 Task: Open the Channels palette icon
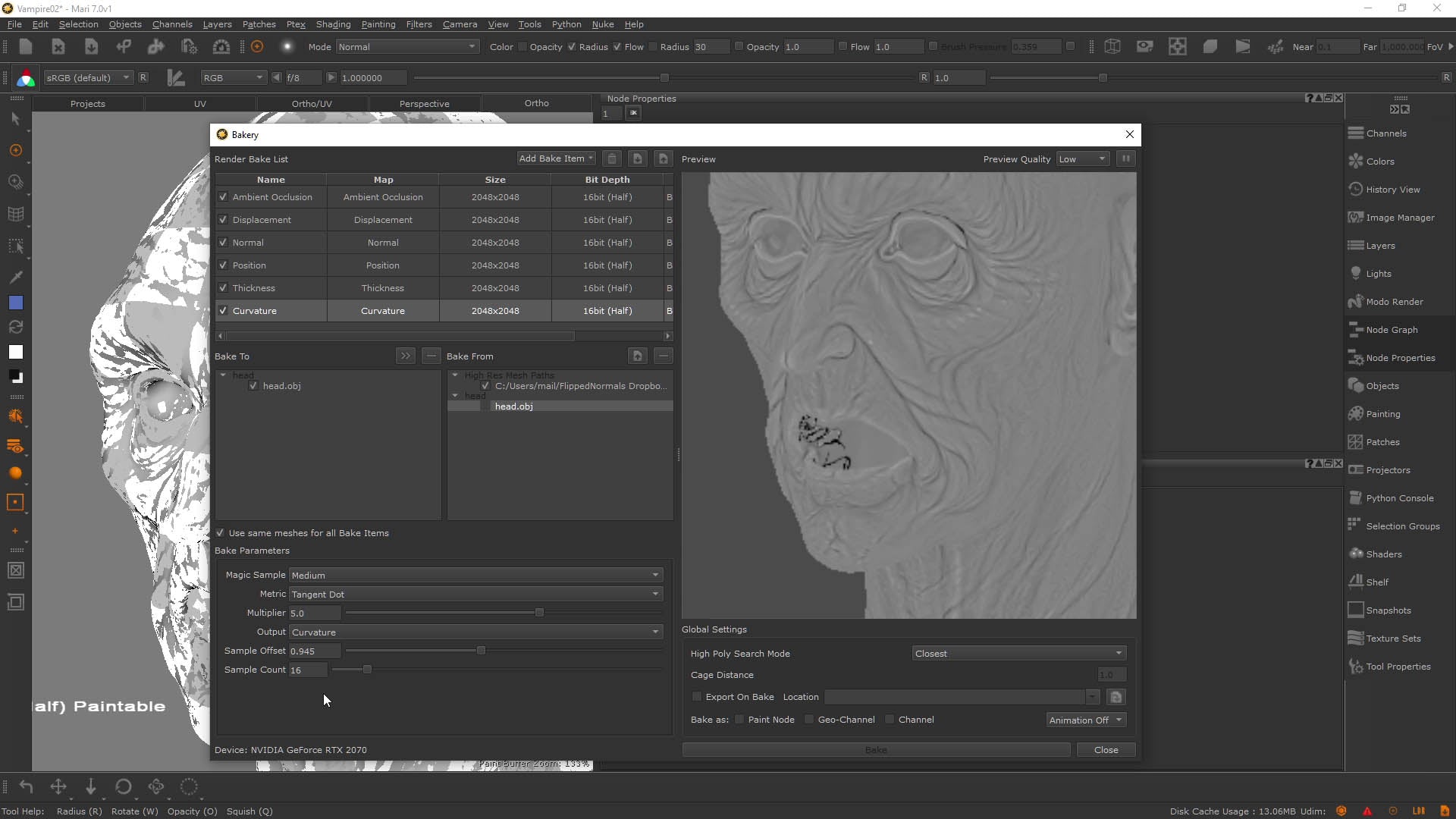[1356, 133]
